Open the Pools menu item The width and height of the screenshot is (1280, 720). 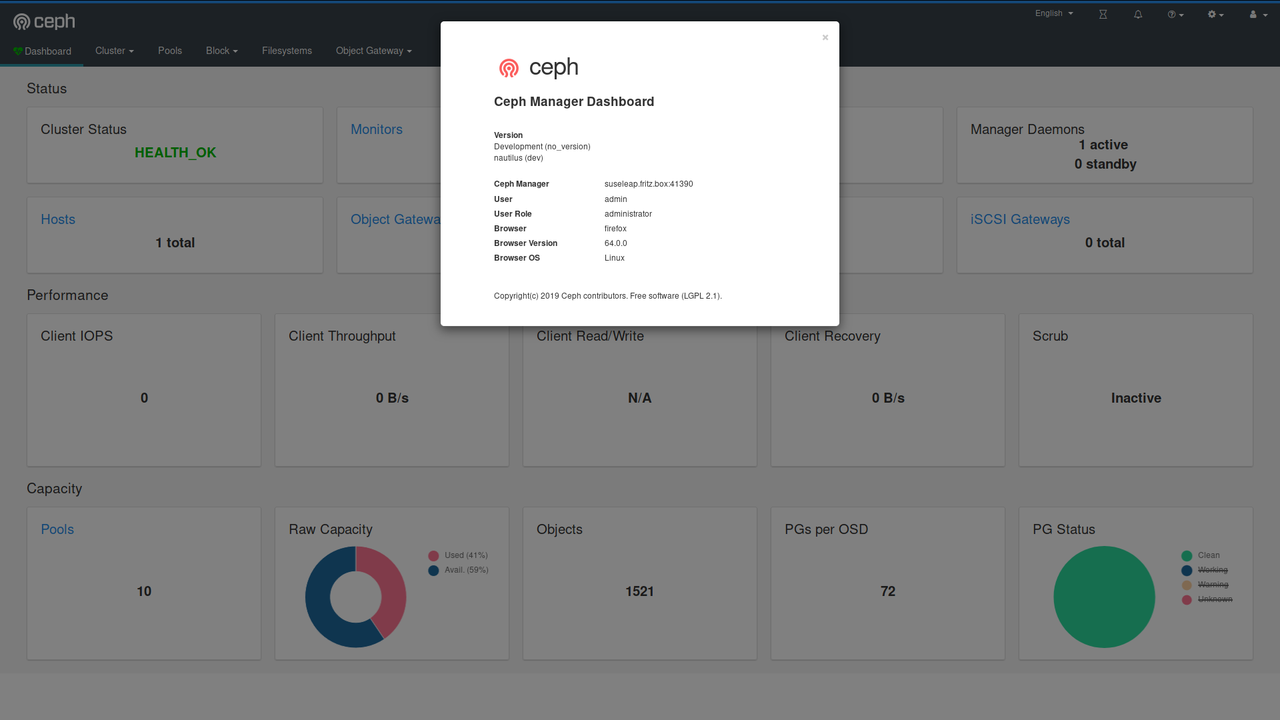[x=170, y=51]
